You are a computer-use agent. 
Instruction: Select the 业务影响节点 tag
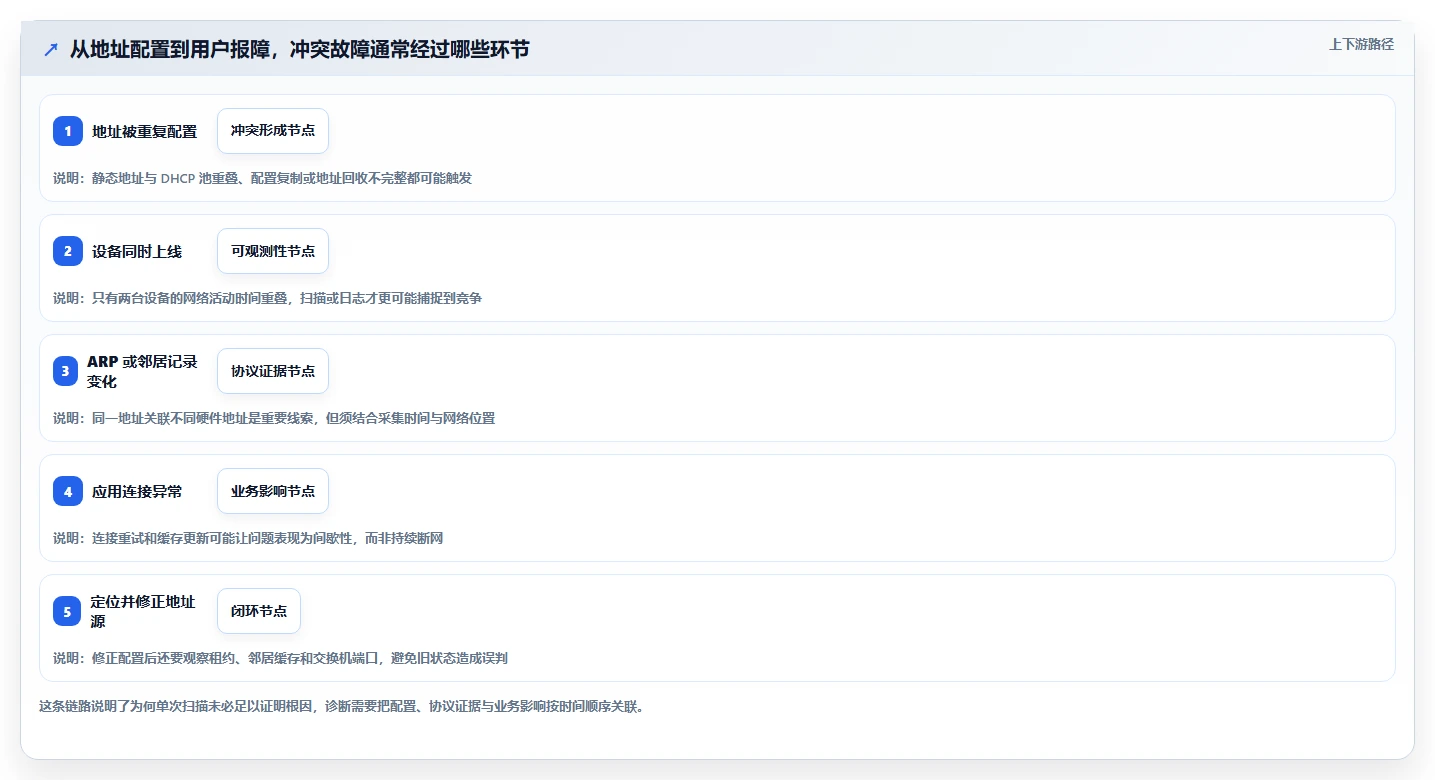[273, 491]
